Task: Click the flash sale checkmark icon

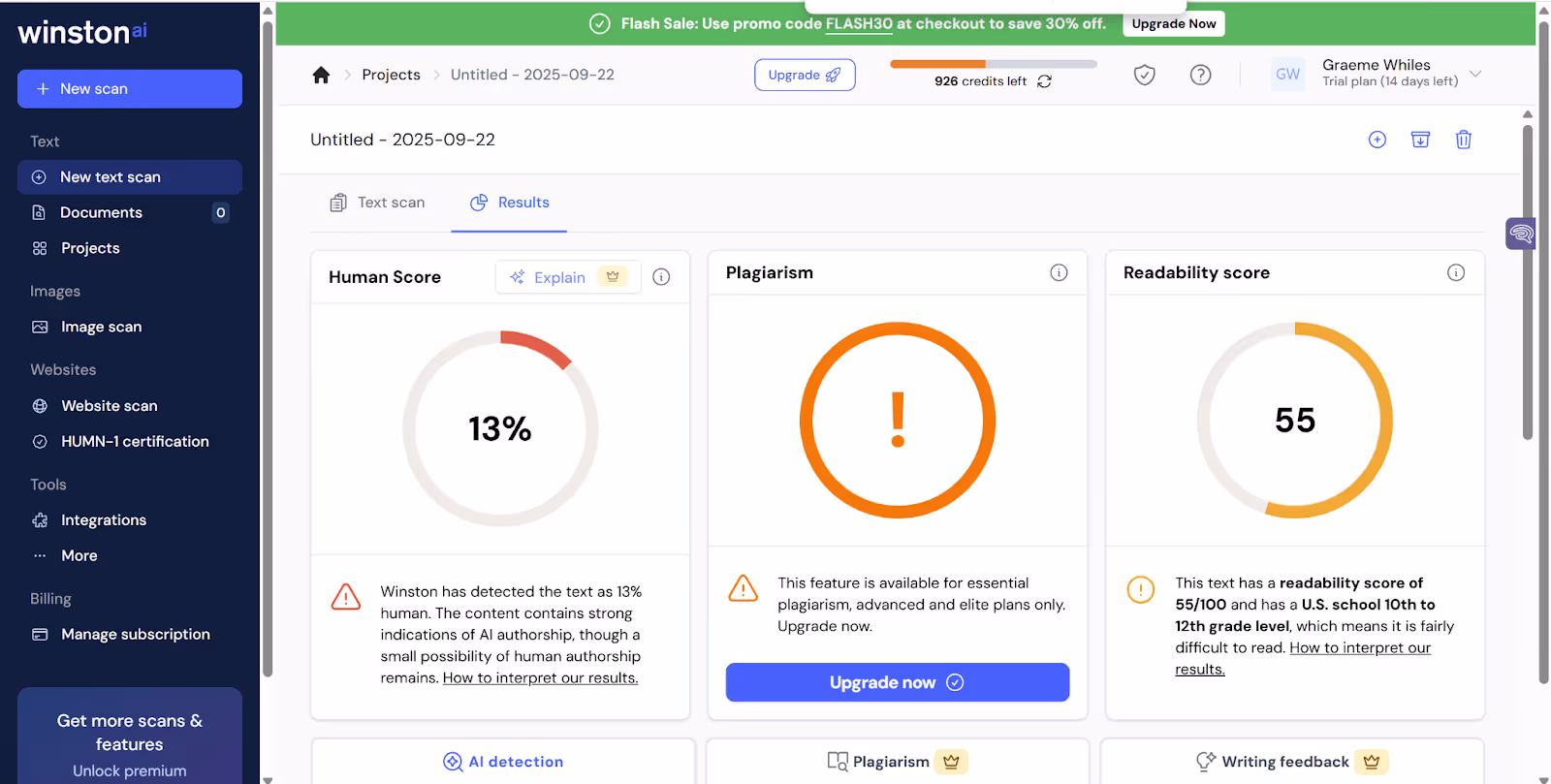Action: (x=600, y=23)
